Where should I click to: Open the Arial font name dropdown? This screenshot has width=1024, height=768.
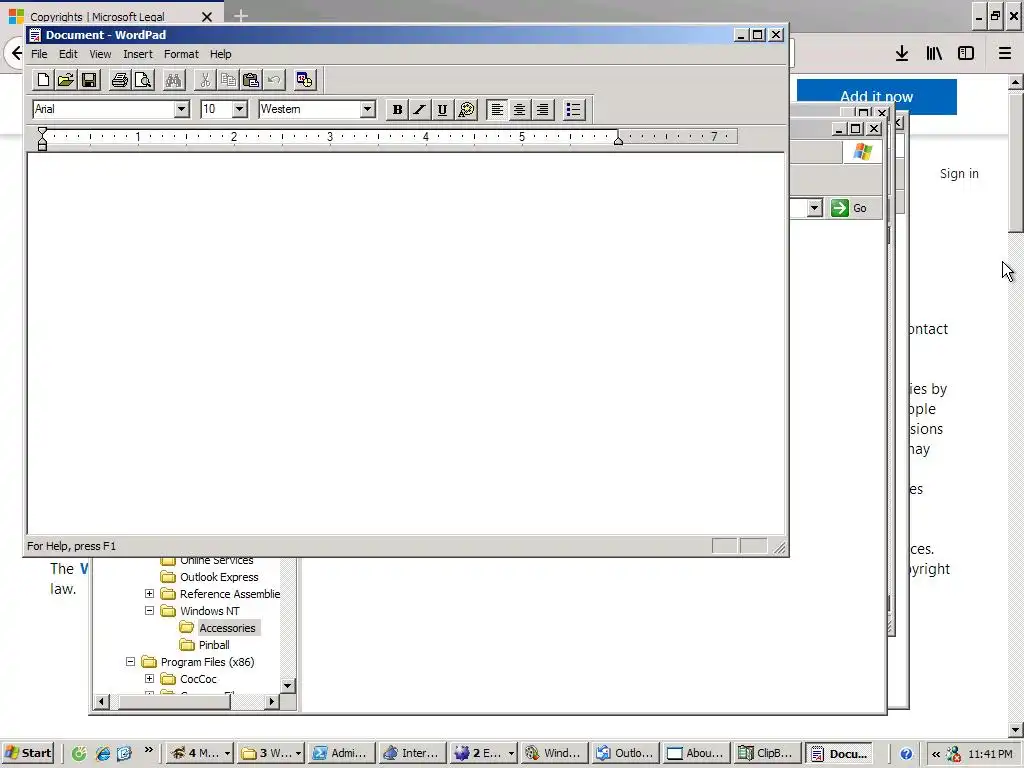(x=182, y=109)
